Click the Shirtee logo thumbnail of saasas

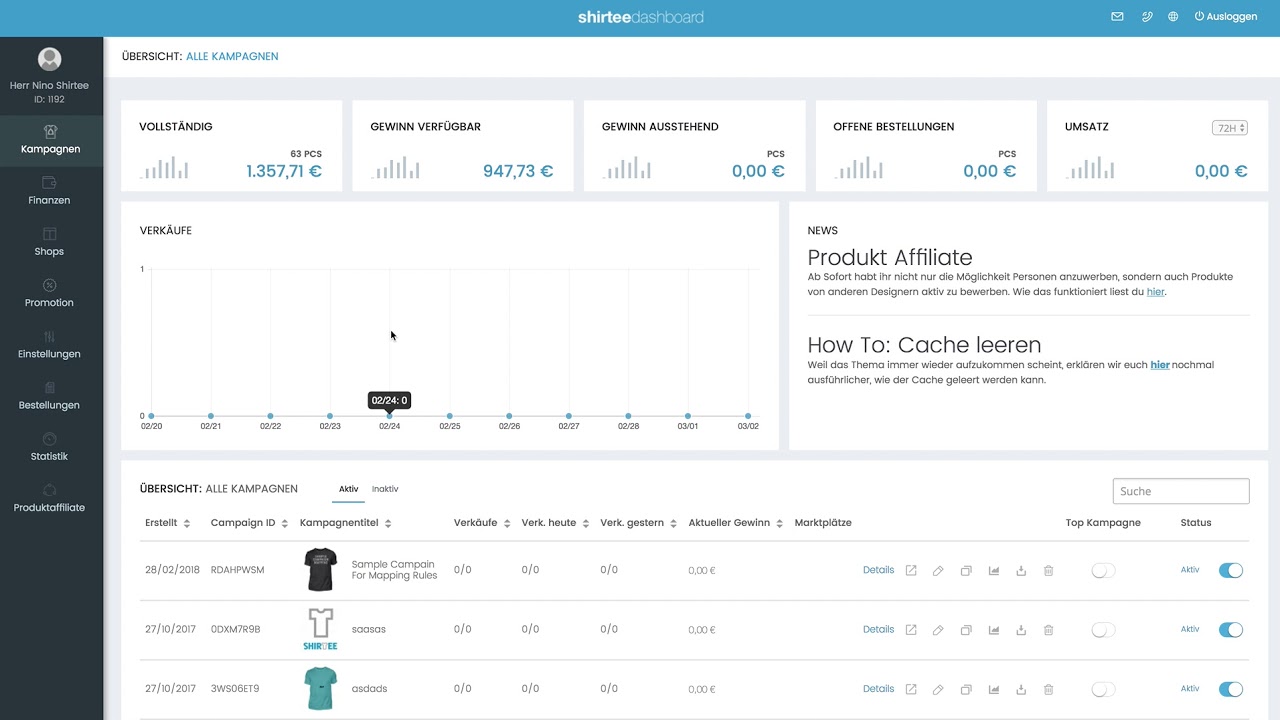tap(320, 629)
